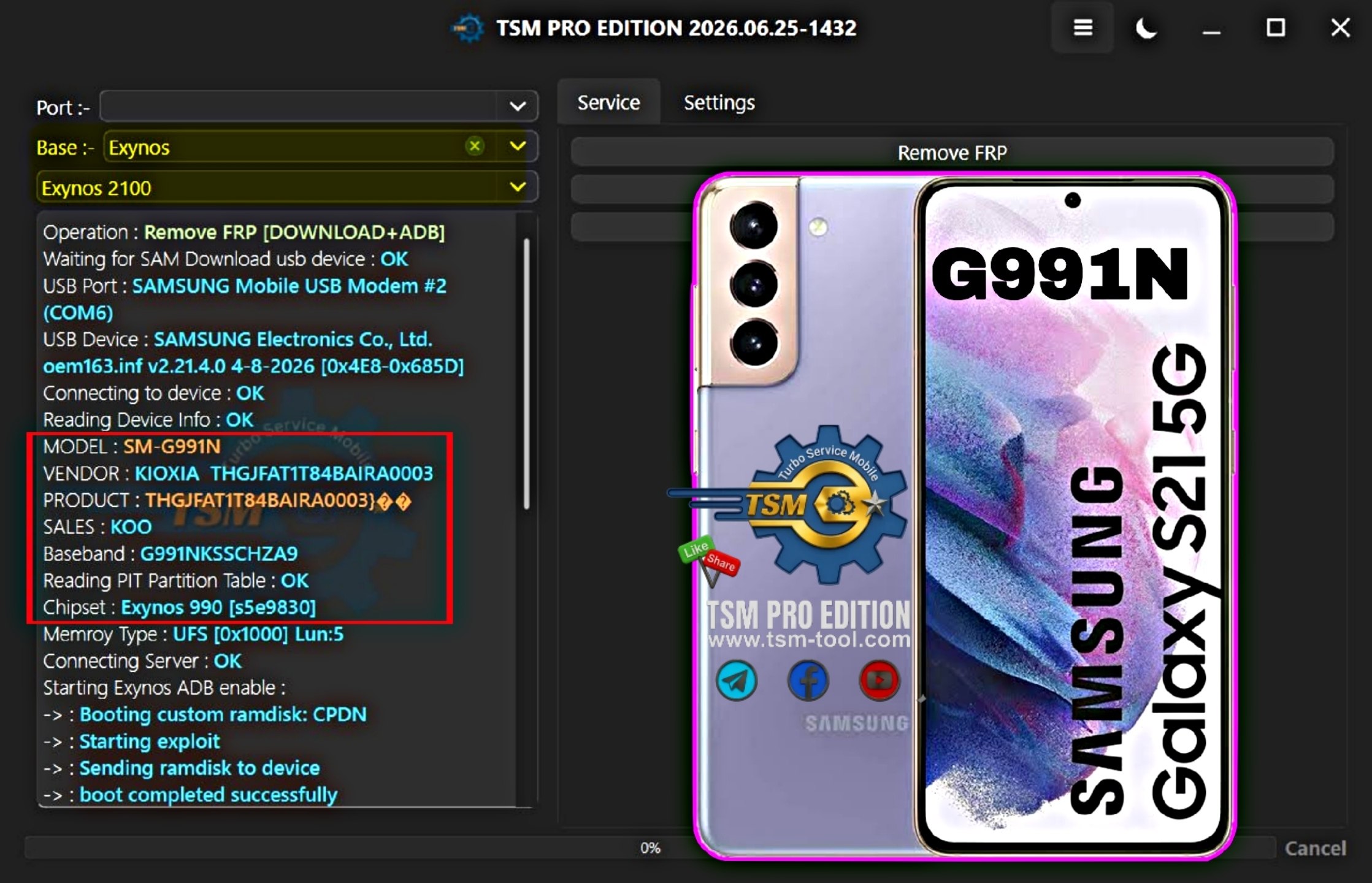Image resolution: width=1372 pixels, height=883 pixels.
Task: Open the Exynos 2100 chipset dropdown
Action: [x=288, y=188]
